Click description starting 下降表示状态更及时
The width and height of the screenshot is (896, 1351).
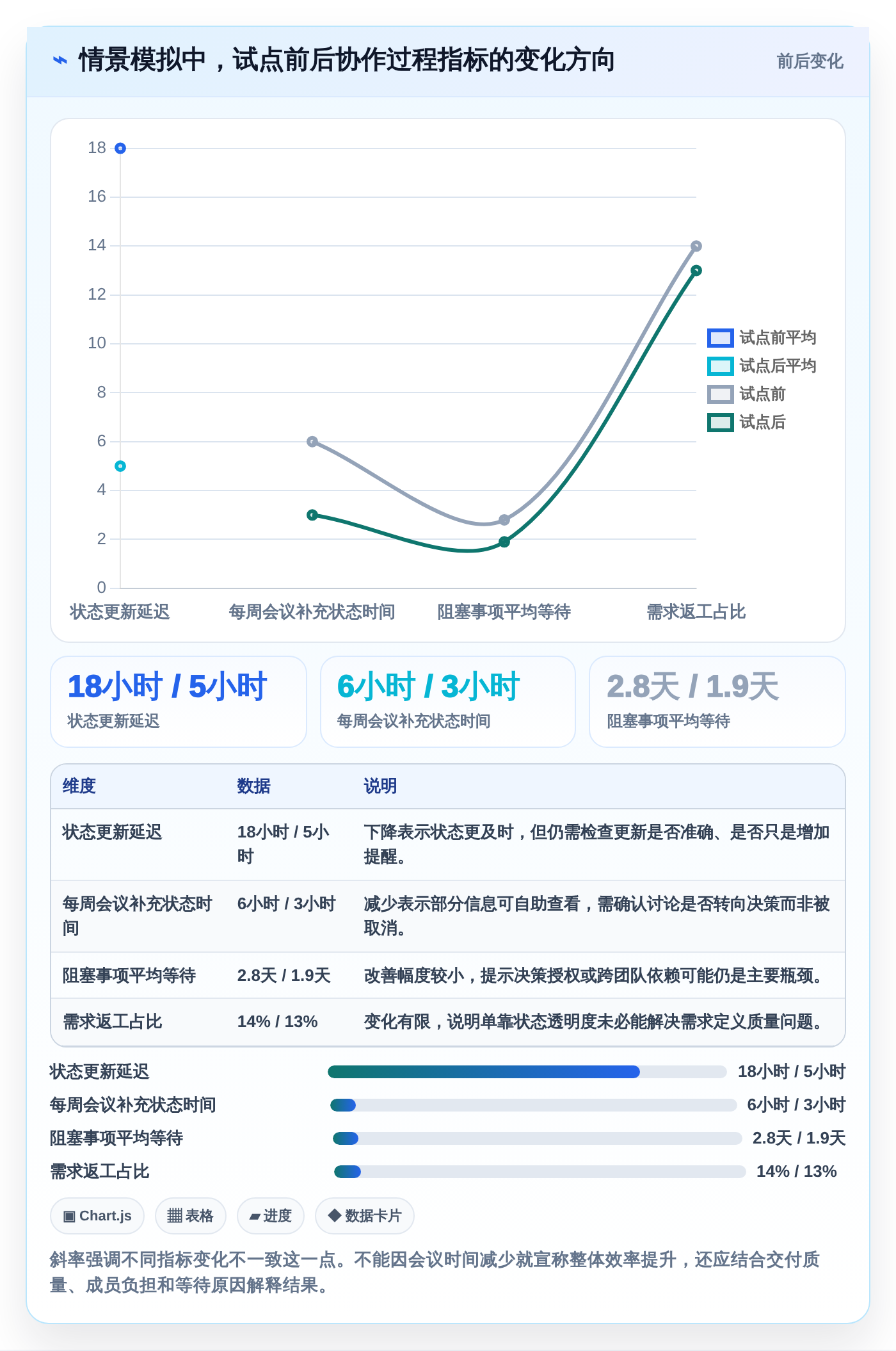[x=597, y=845]
